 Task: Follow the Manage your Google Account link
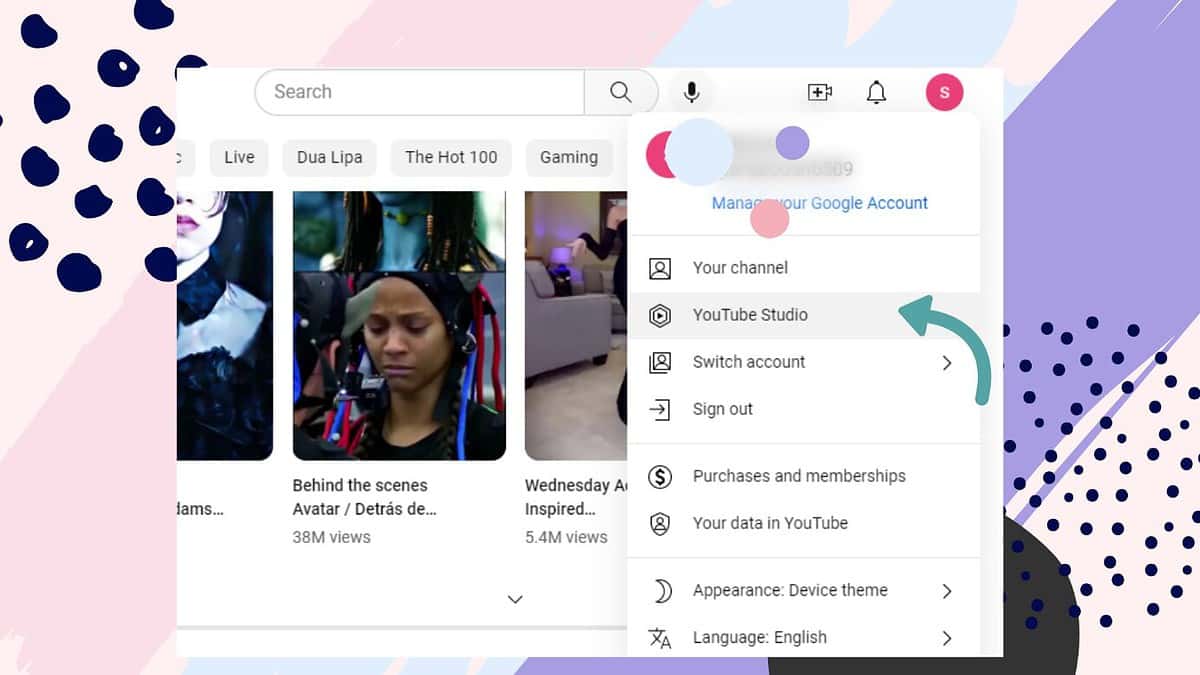point(820,203)
